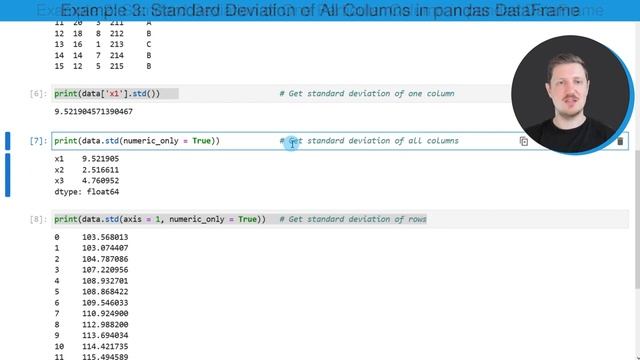Click the output value 9.521904571390467

coord(93,111)
